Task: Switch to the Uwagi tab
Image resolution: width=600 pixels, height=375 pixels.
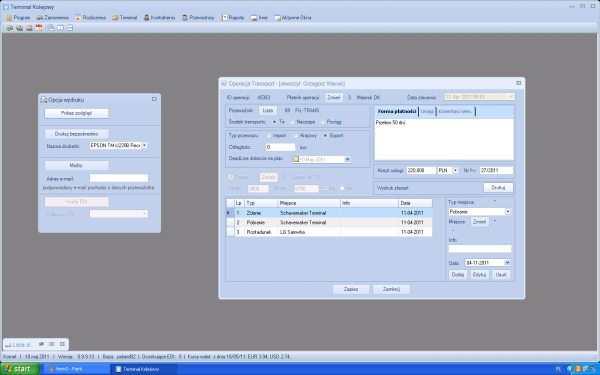Action: pyautogui.click(x=427, y=111)
